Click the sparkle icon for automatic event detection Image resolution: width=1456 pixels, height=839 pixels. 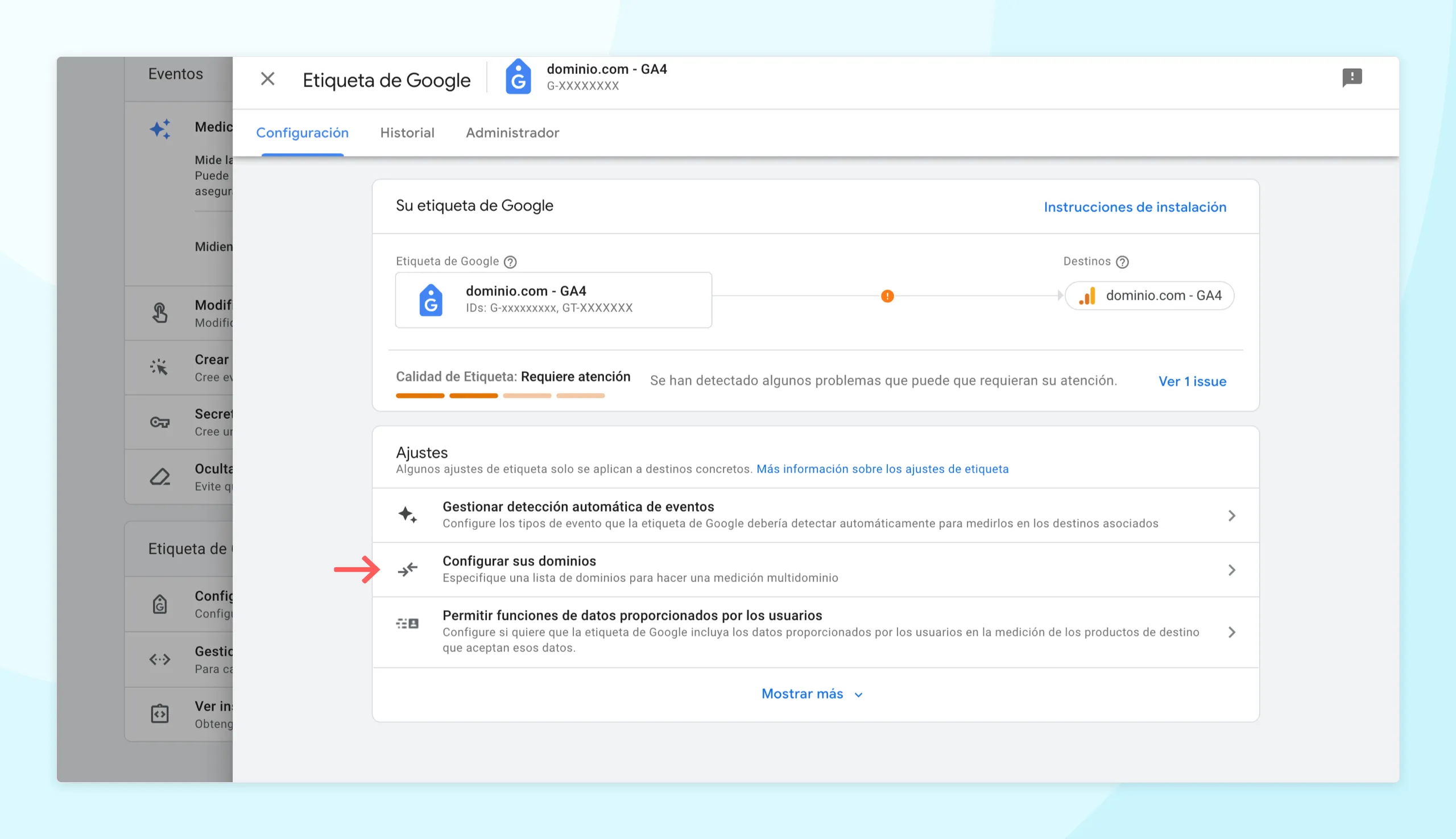pyautogui.click(x=408, y=514)
